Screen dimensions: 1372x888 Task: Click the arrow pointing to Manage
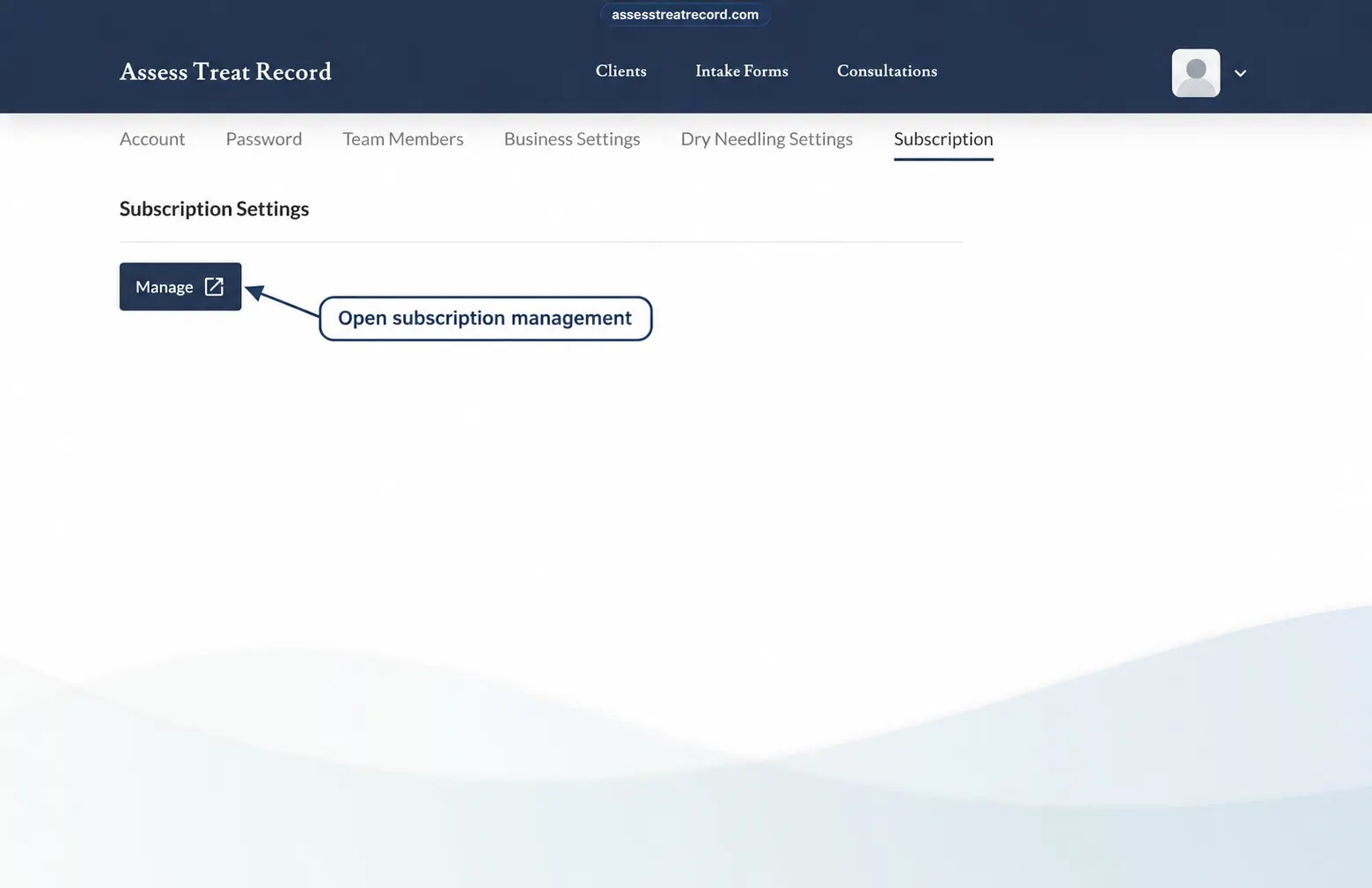coord(282,300)
